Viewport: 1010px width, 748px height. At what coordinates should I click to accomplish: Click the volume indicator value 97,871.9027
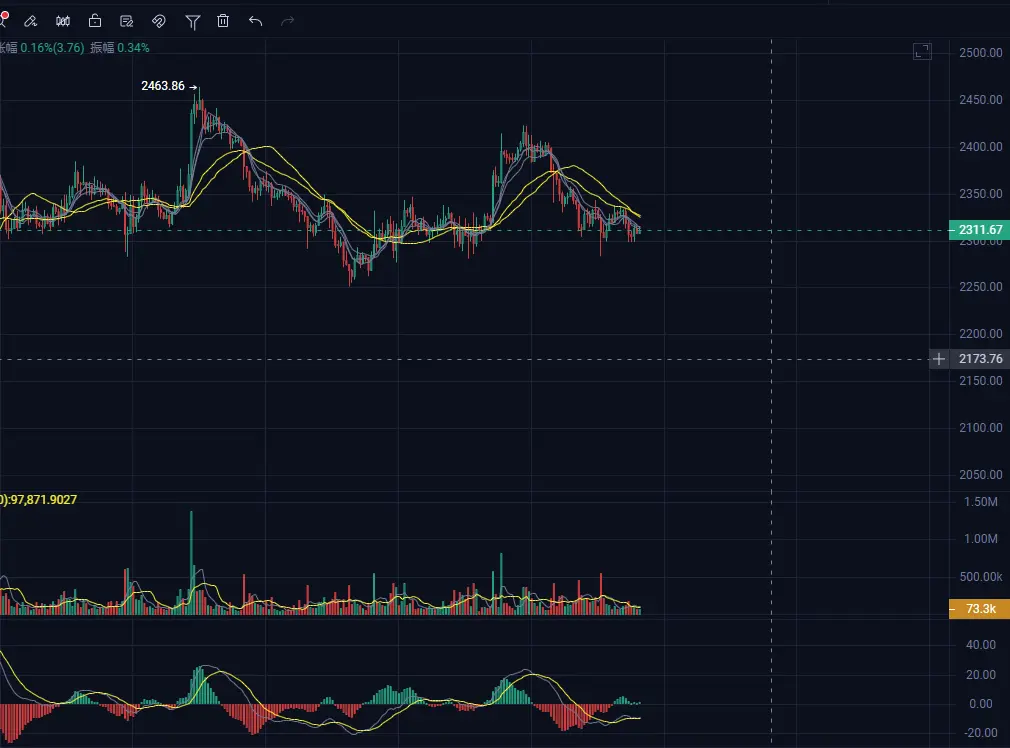(x=43, y=500)
